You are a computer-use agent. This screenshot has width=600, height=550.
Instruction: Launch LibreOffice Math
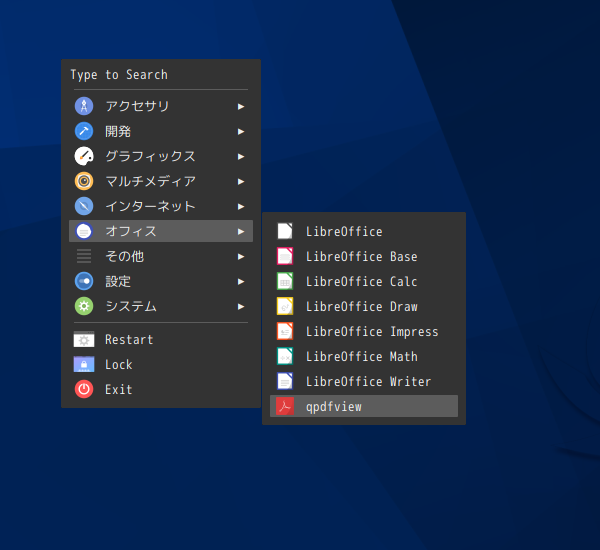364,356
